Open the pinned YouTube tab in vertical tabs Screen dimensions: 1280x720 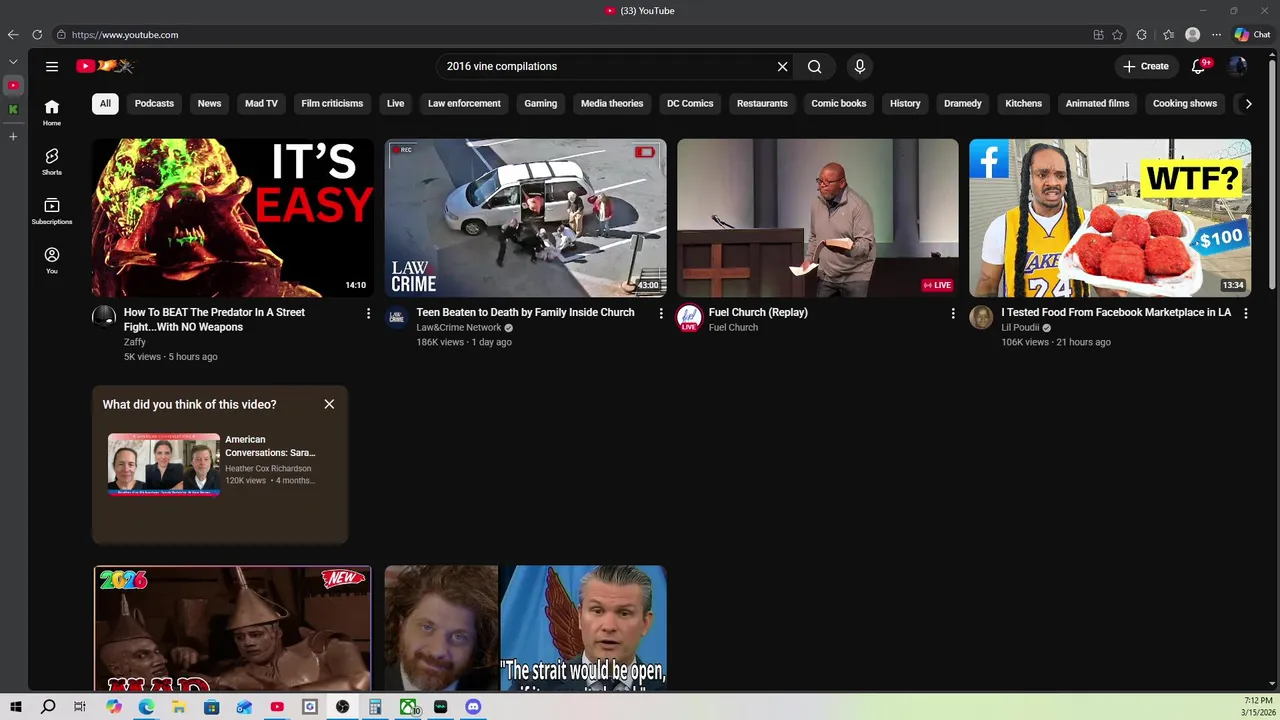(x=13, y=86)
